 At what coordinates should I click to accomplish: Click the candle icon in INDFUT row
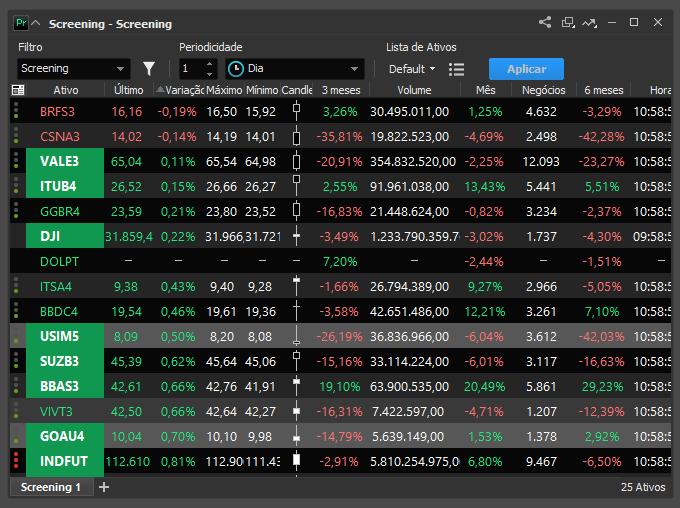pyautogui.click(x=297, y=460)
